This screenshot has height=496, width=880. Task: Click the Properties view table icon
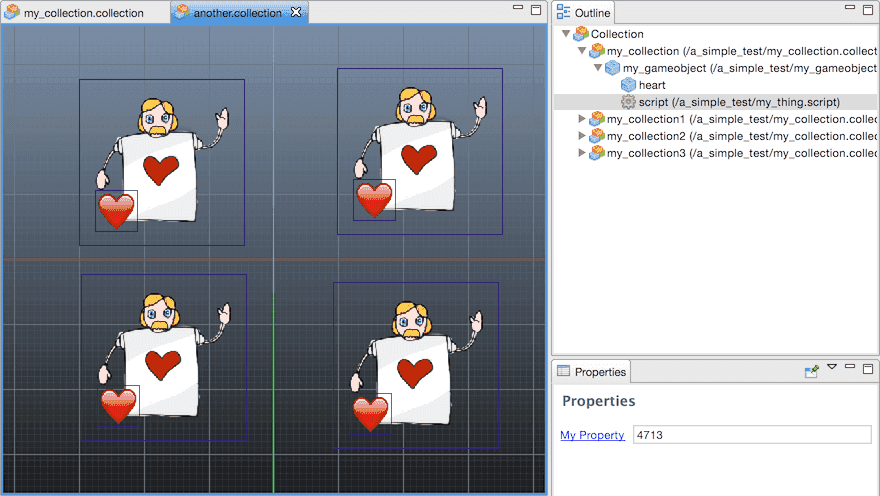point(564,371)
